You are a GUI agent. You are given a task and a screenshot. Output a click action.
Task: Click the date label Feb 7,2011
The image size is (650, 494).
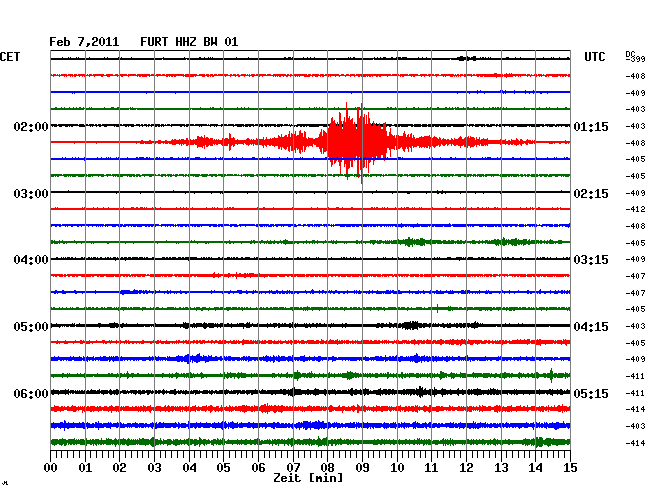(x=84, y=42)
